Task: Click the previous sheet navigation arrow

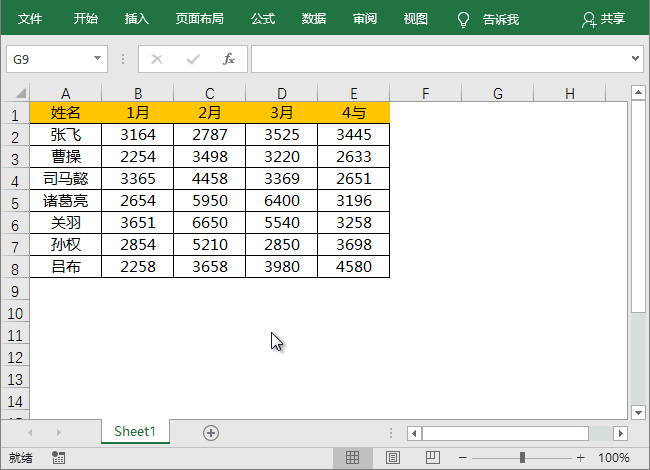Action: (30, 433)
